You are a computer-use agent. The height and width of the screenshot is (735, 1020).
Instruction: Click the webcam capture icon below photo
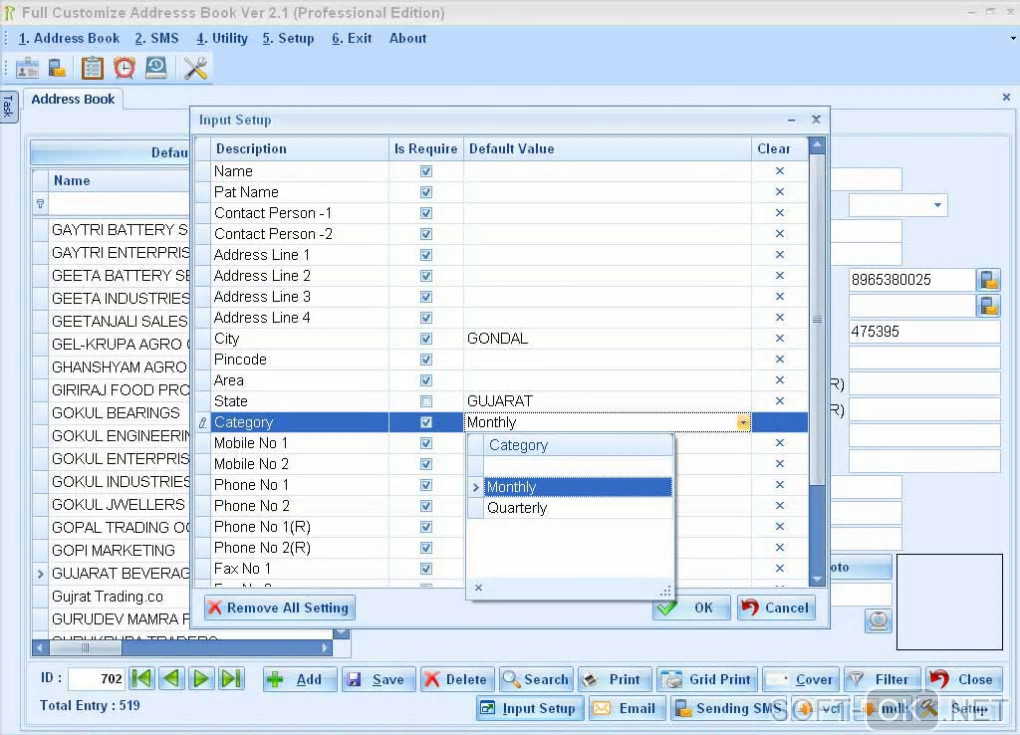(x=878, y=621)
